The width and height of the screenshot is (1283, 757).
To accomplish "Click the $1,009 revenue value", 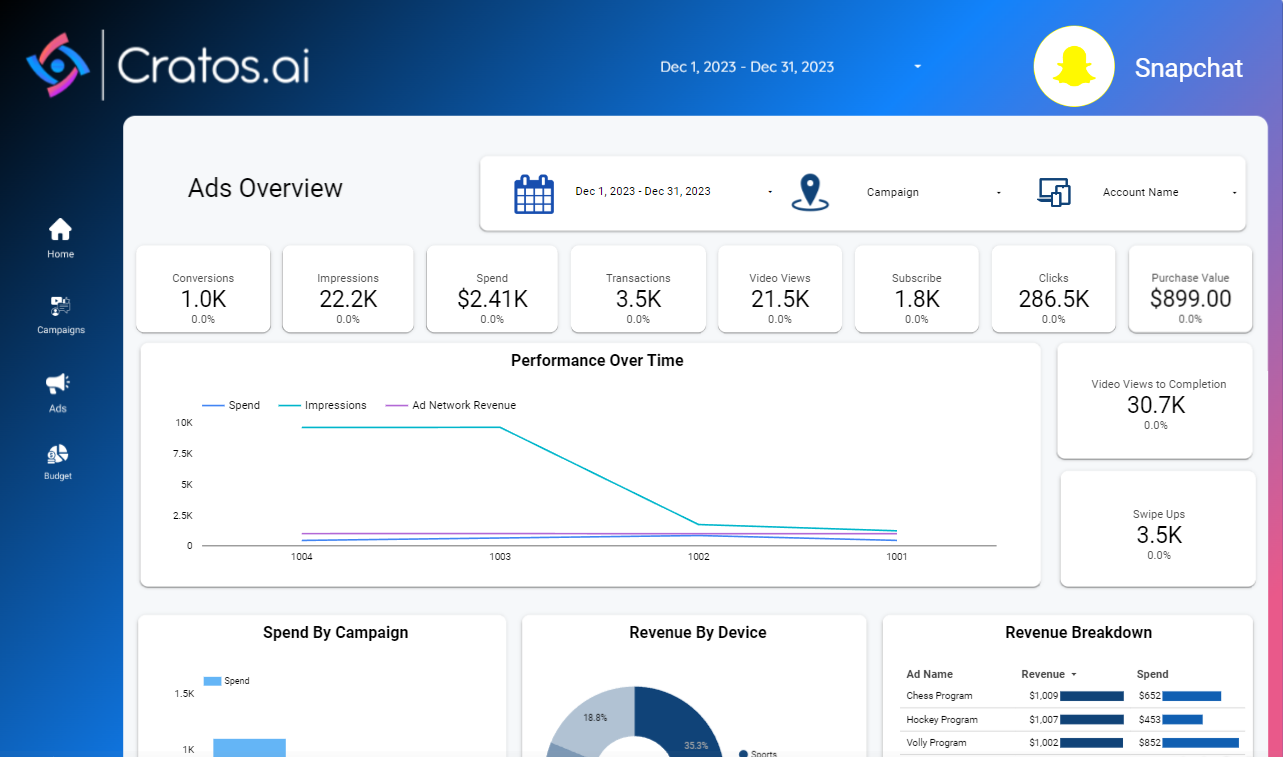I will coord(1042,696).
